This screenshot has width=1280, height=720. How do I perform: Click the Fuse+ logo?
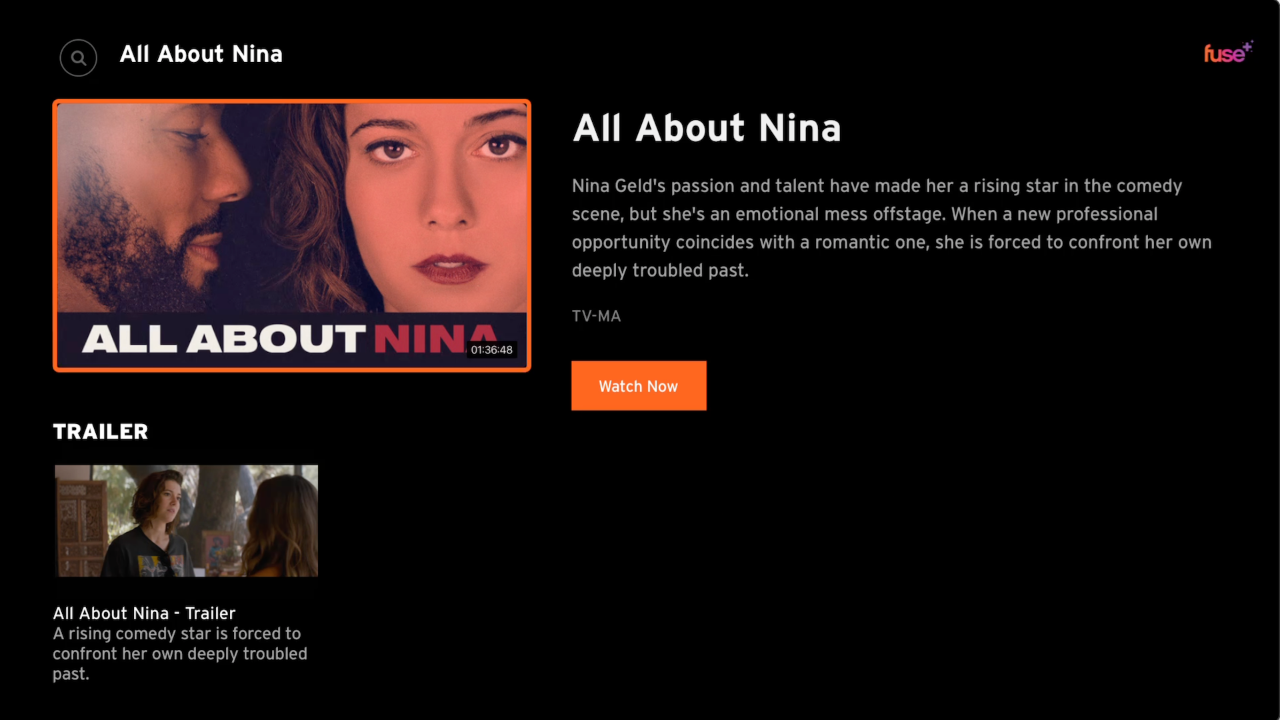tap(1228, 53)
